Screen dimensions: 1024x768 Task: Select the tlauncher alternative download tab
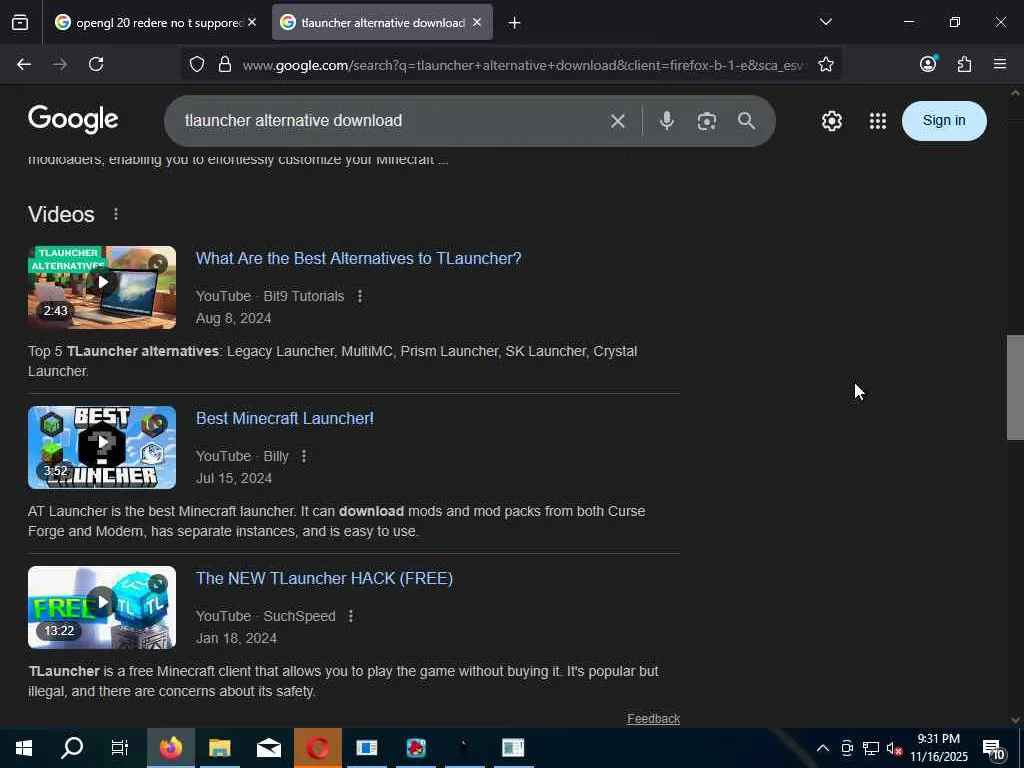pyautogui.click(x=382, y=23)
